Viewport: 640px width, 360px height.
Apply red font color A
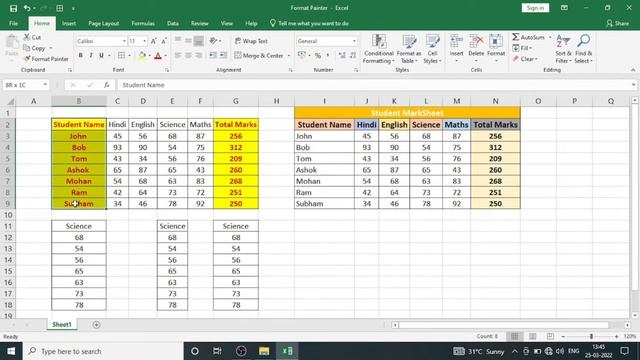pos(158,56)
